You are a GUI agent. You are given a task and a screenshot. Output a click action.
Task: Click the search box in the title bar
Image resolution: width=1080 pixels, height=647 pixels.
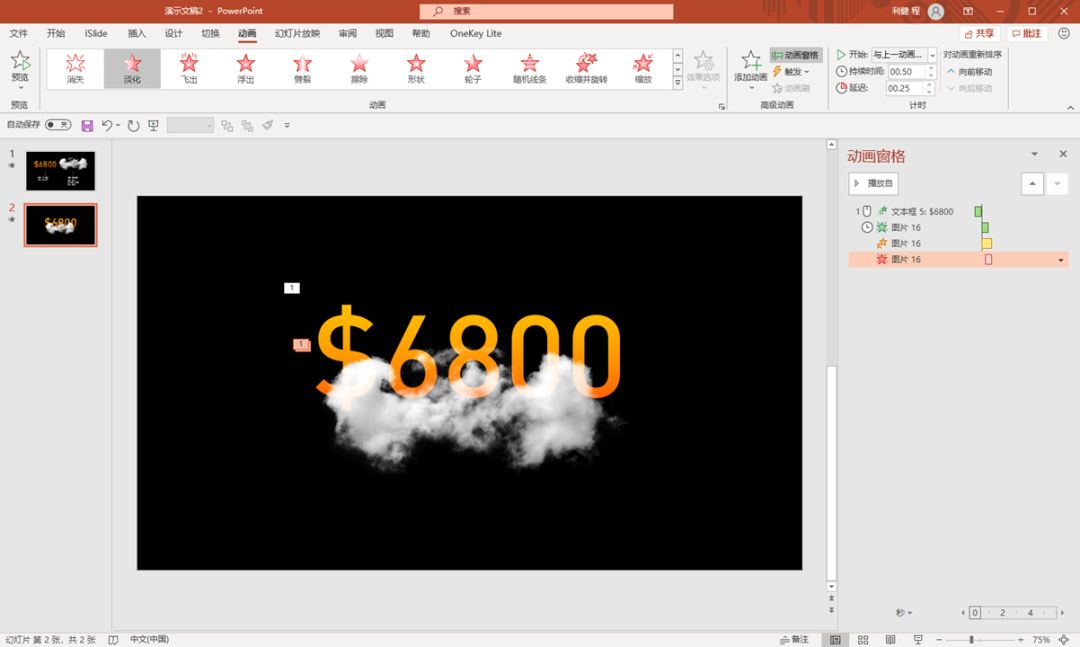point(546,11)
